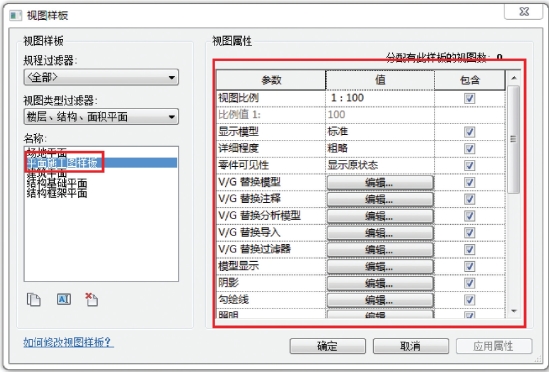
Task: Click the 确定 button
Action: [x=328, y=346]
